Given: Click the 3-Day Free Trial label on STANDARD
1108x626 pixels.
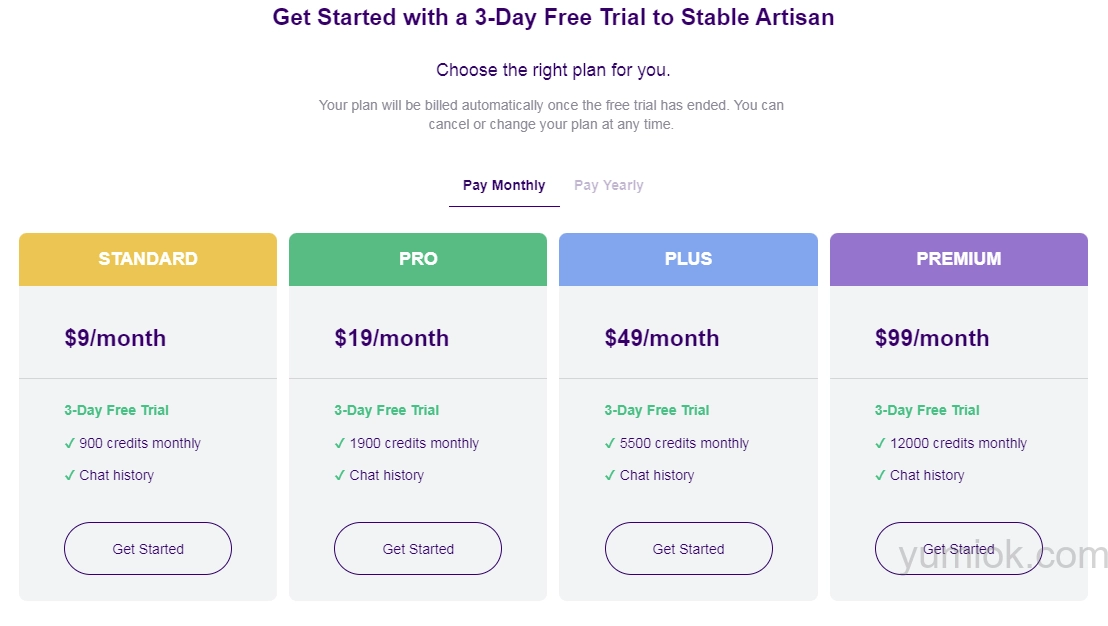Looking at the screenshot, I should click(116, 410).
